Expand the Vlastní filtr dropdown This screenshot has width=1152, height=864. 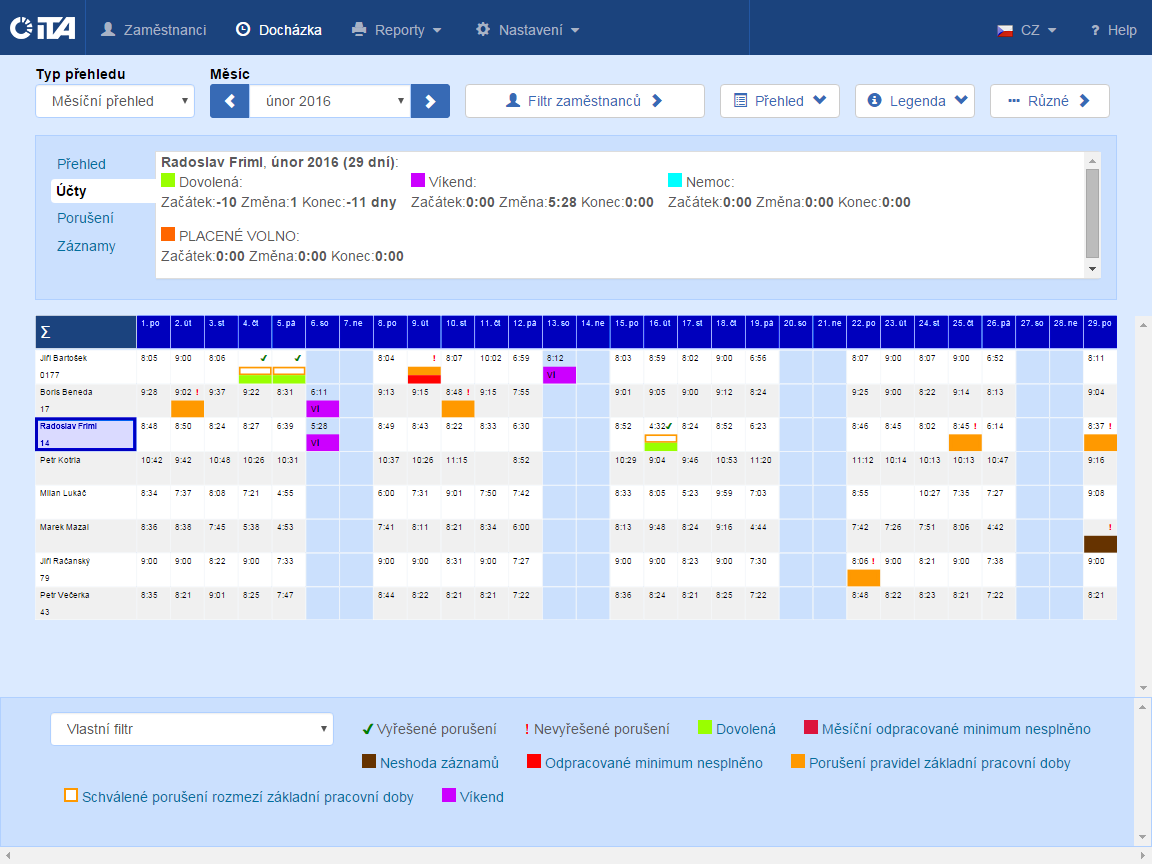point(191,729)
